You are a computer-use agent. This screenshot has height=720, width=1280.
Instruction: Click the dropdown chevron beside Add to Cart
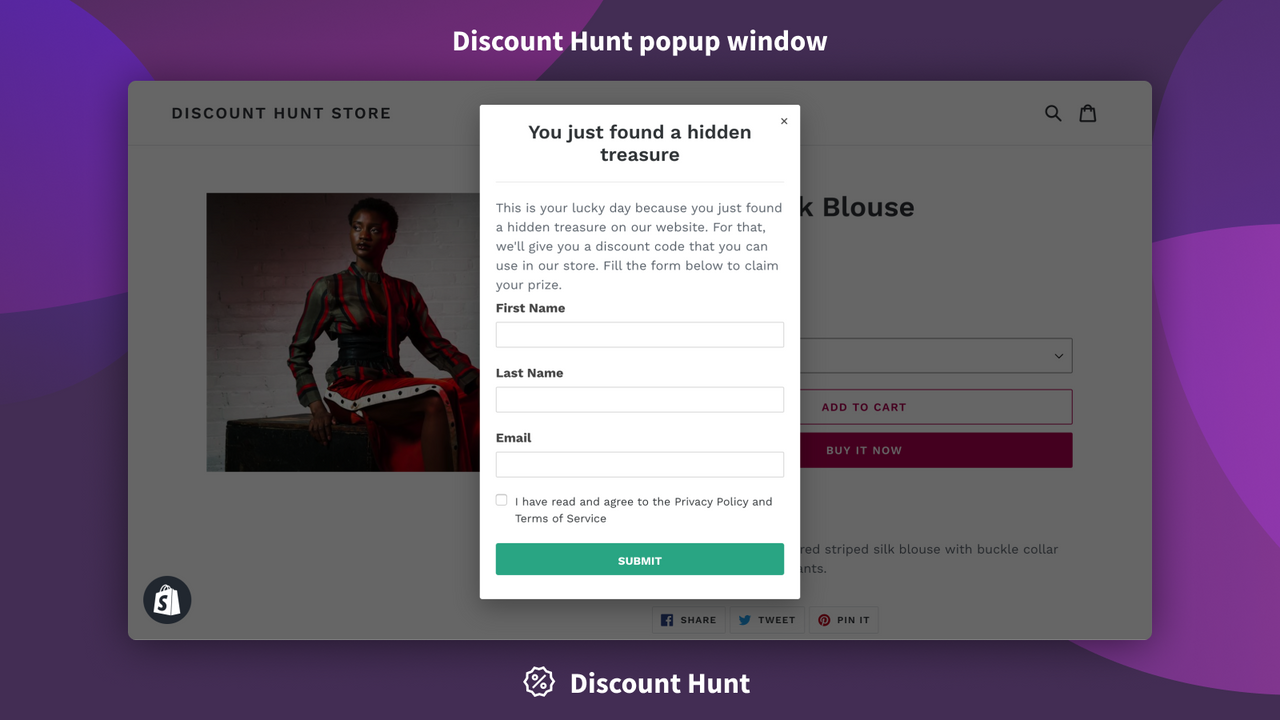1057,355
